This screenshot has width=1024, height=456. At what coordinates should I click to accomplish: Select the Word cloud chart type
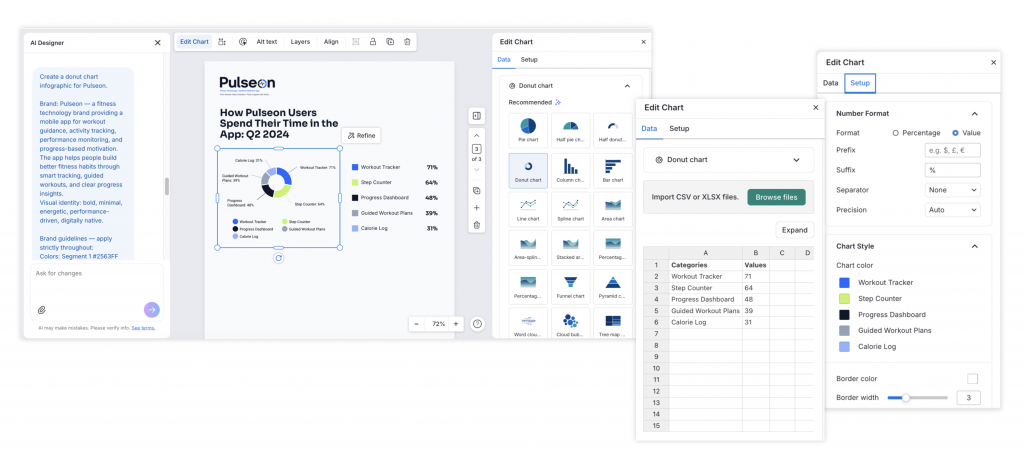point(528,323)
